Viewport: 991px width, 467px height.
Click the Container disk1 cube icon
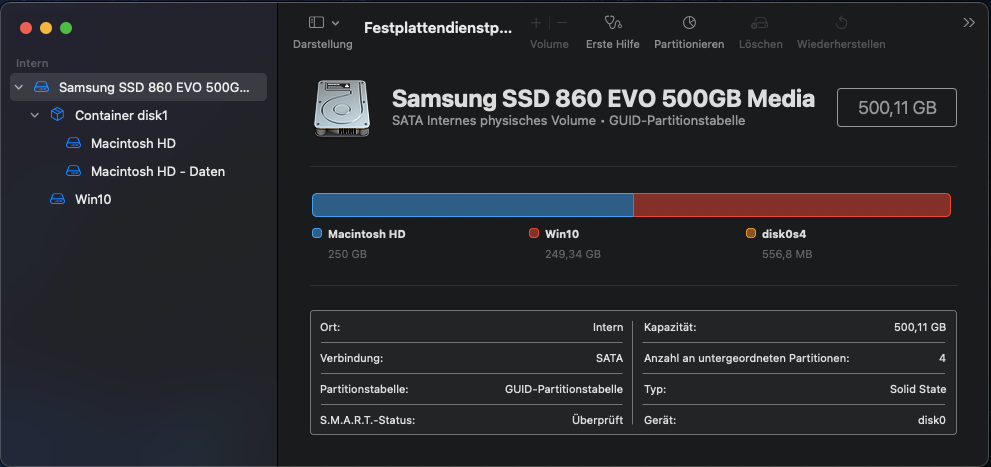pos(58,115)
